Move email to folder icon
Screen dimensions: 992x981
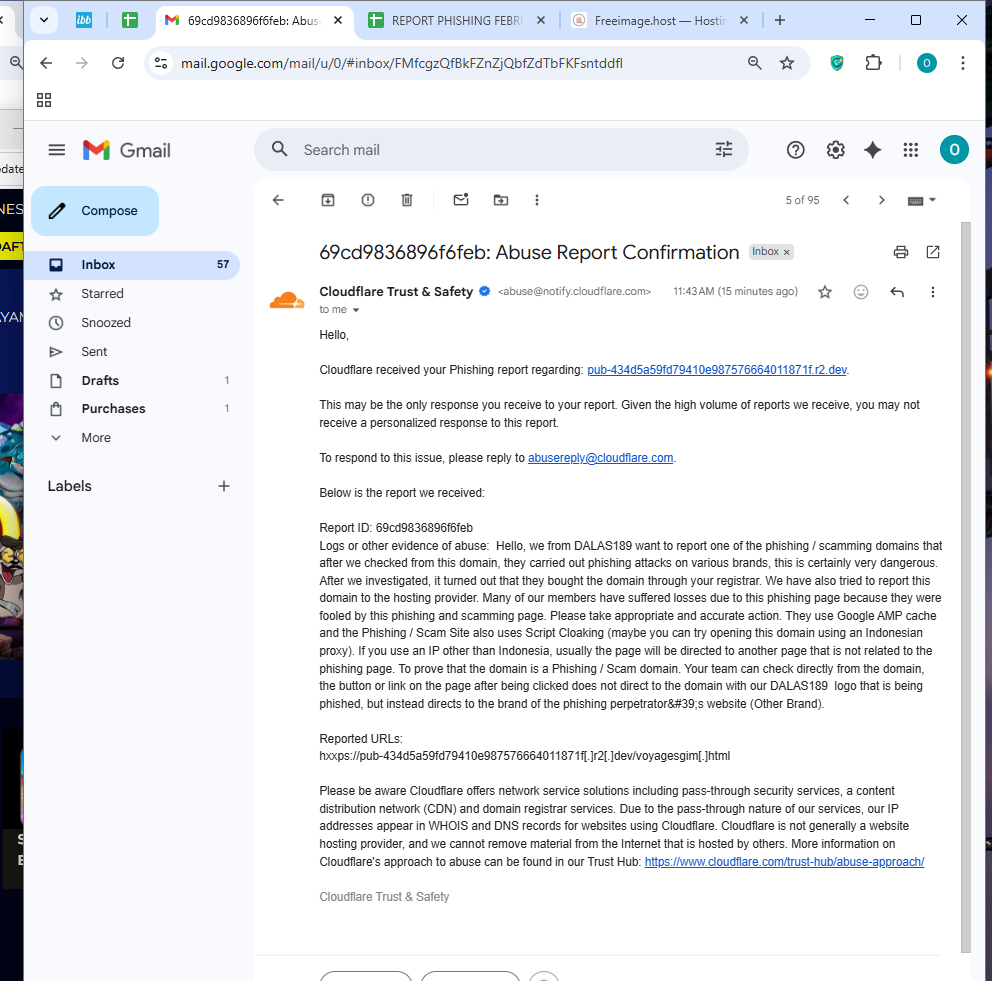click(x=500, y=201)
